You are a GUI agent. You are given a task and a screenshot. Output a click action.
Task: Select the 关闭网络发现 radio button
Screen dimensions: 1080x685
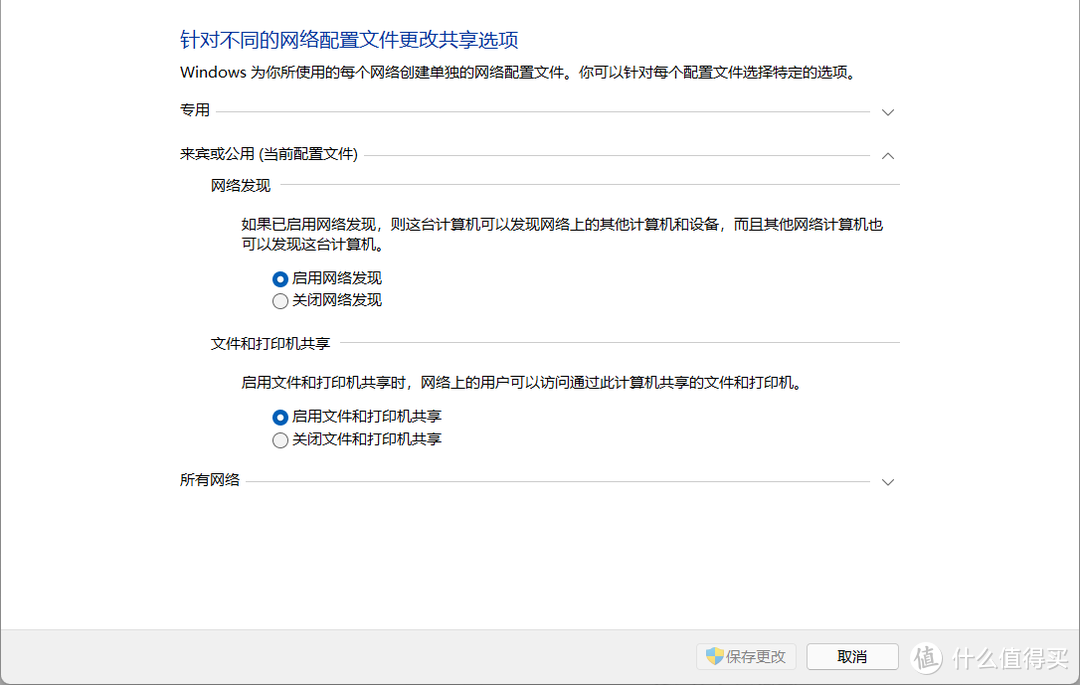tap(280, 301)
